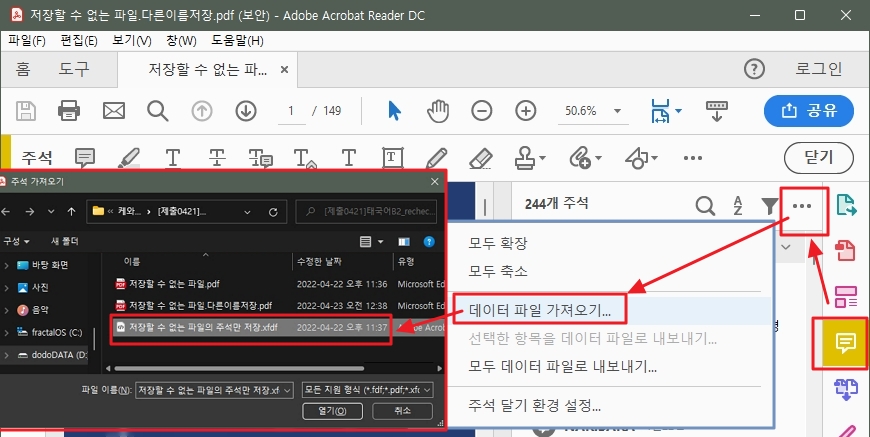The image size is (870, 437).
Task: Select the pencil drawing tool
Action: 437,158
